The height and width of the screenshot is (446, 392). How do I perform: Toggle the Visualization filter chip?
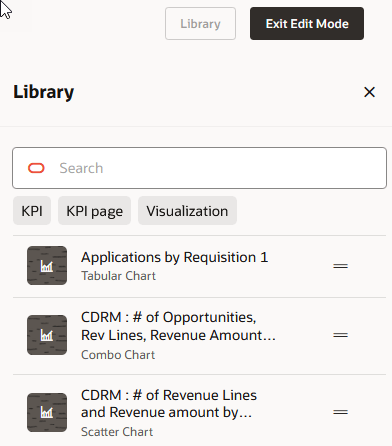click(187, 211)
